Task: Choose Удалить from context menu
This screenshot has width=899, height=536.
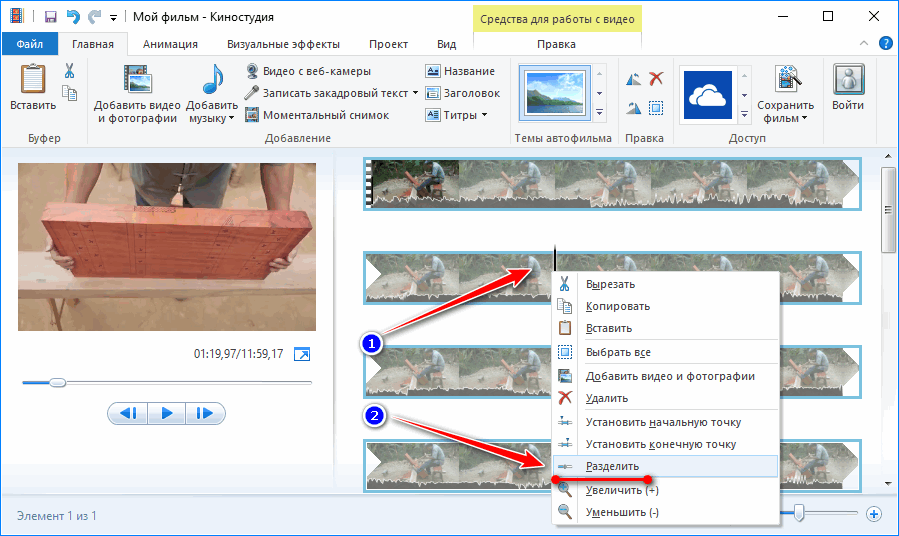Action: point(665,398)
